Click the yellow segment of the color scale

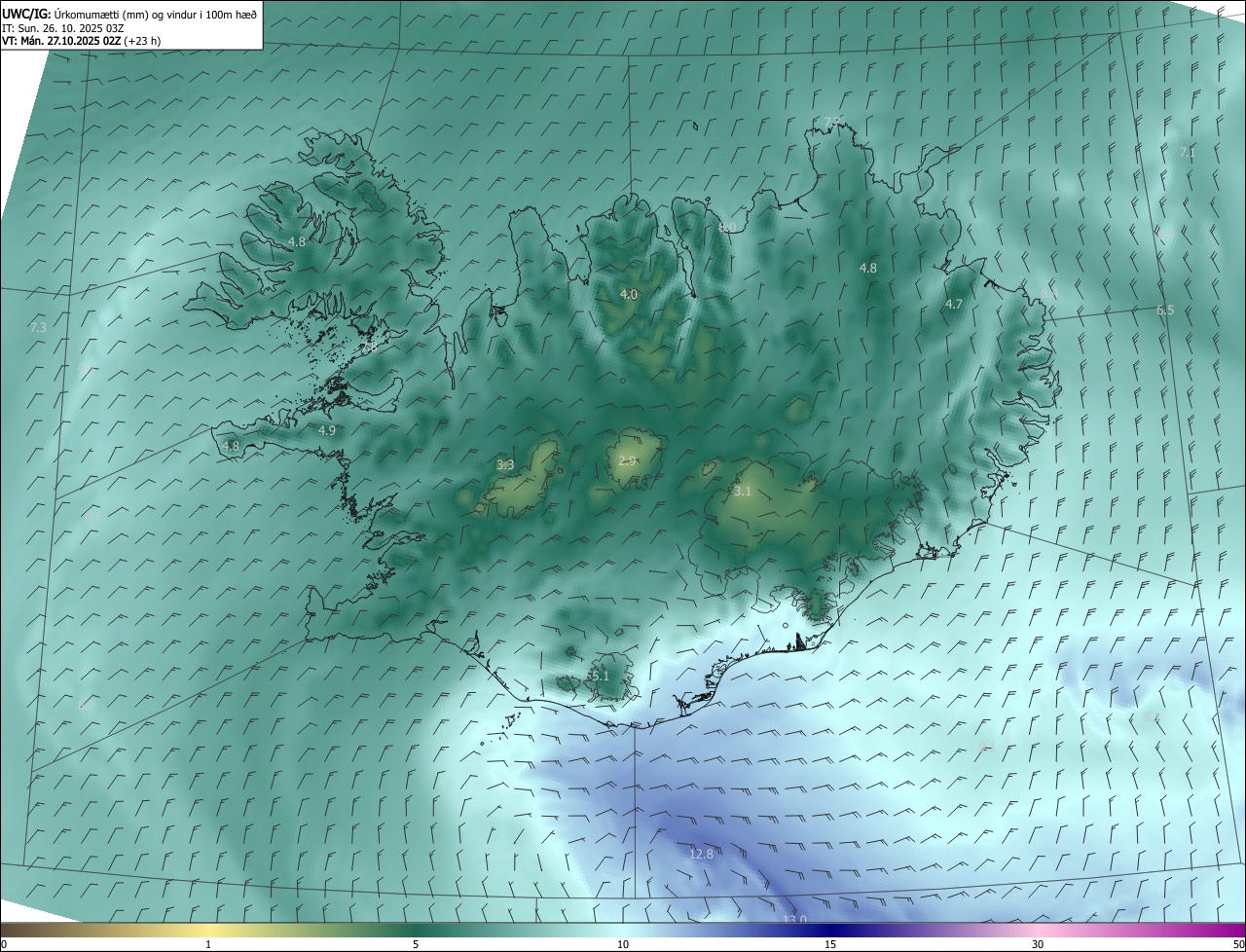(208, 930)
